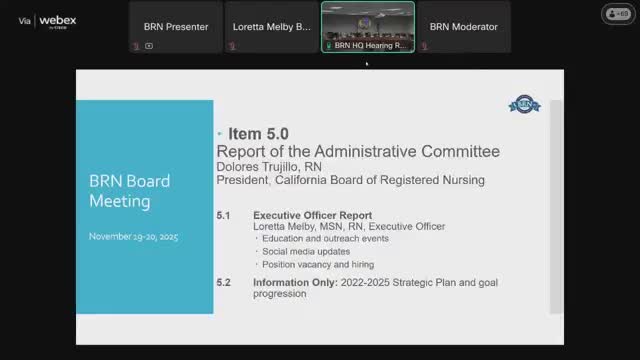Click the BRN seal logo on slide
Screen dimensions: 640x360
point(524,104)
